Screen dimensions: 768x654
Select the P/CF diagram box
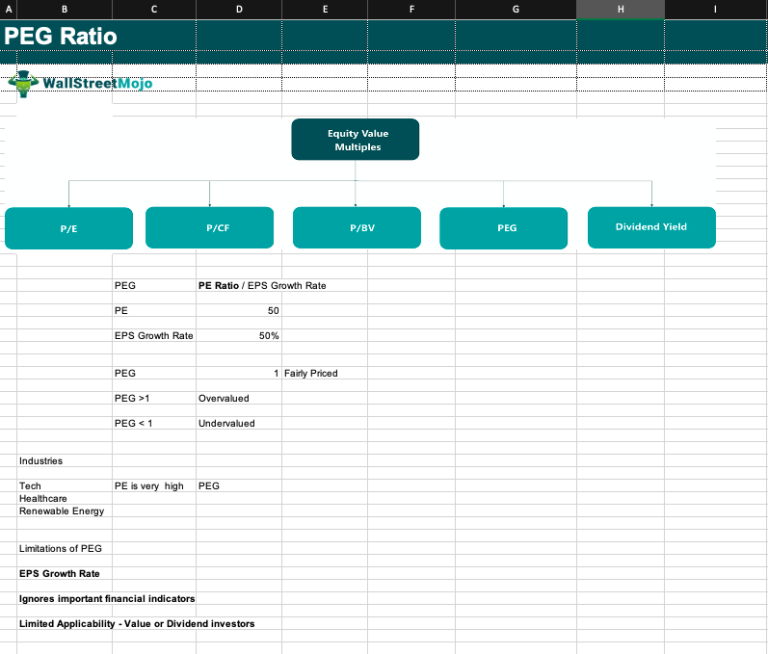(210, 228)
